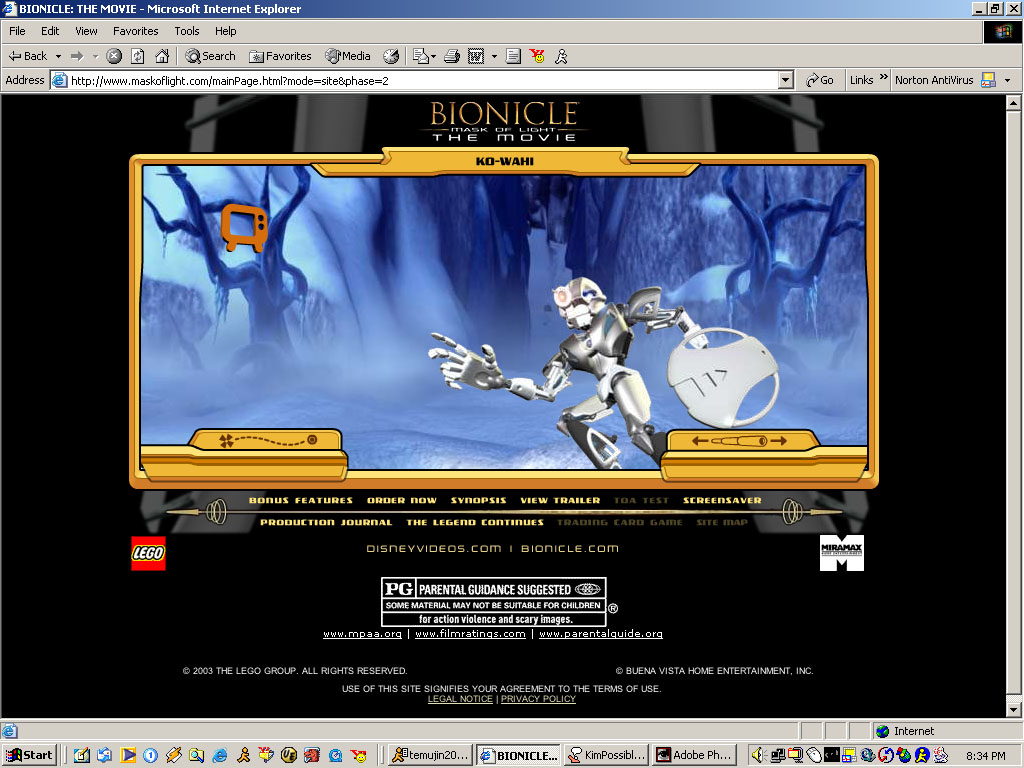Screen dimensions: 1024x768
Task: Expand the Mail toolbar dropdown arrow
Action: click(x=434, y=56)
